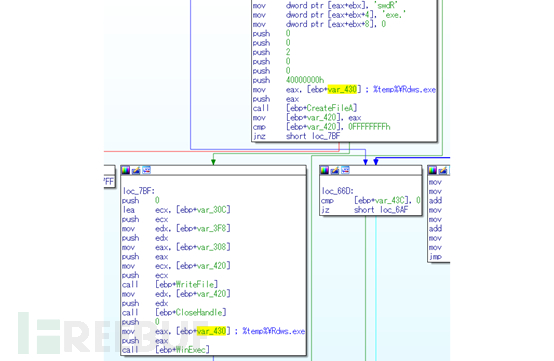Click the edit pencil icon on loc_66D block
The width and height of the screenshot is (554, 361).
335,171
